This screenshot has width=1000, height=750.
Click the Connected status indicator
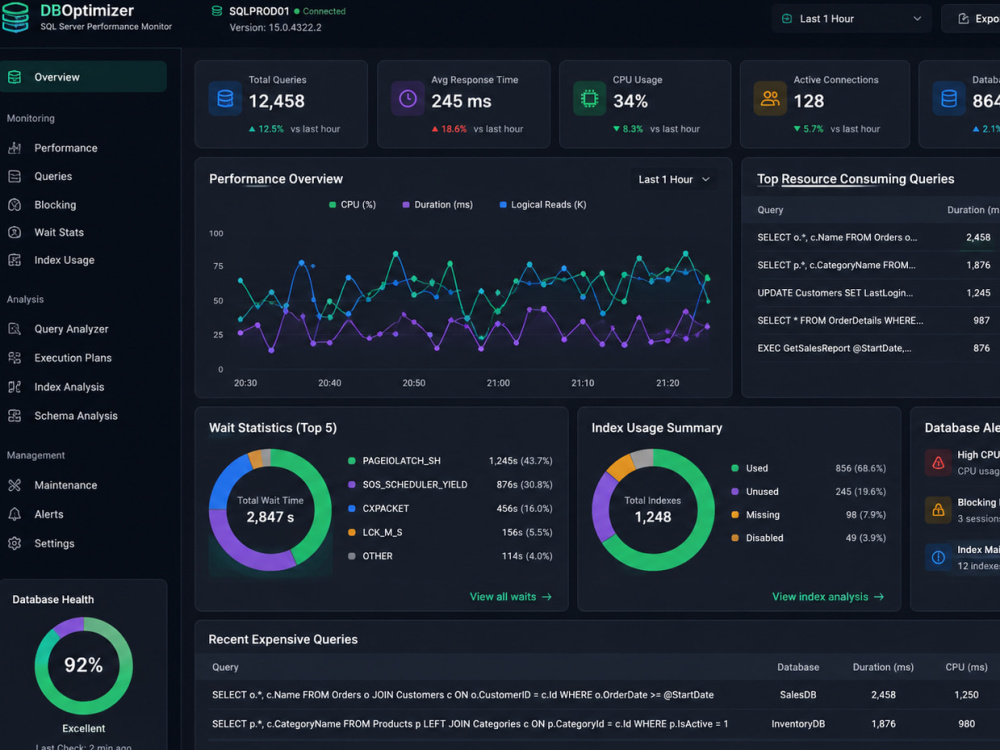[x=320, y=11]
